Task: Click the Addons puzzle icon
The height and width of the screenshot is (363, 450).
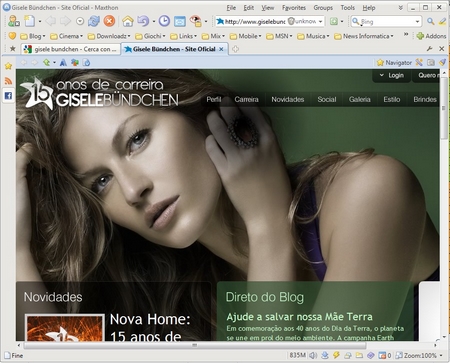Action: pyautogui.click(x=420, y=36)
